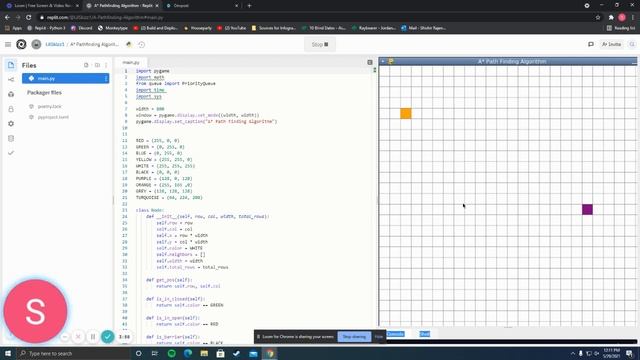Open the Mail app from the taskbar

pos(253,353)
